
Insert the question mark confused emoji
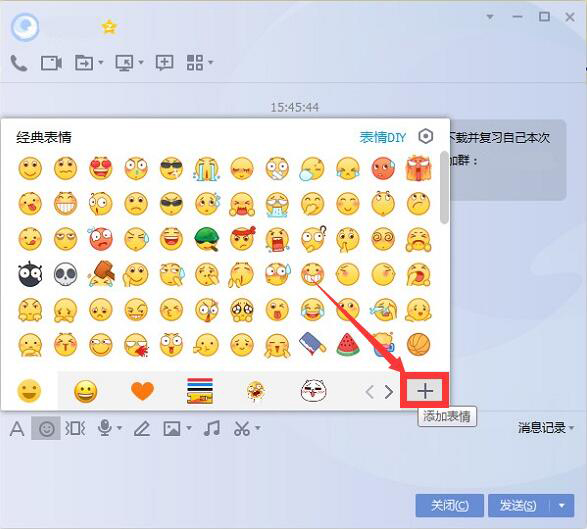[314, 238]
